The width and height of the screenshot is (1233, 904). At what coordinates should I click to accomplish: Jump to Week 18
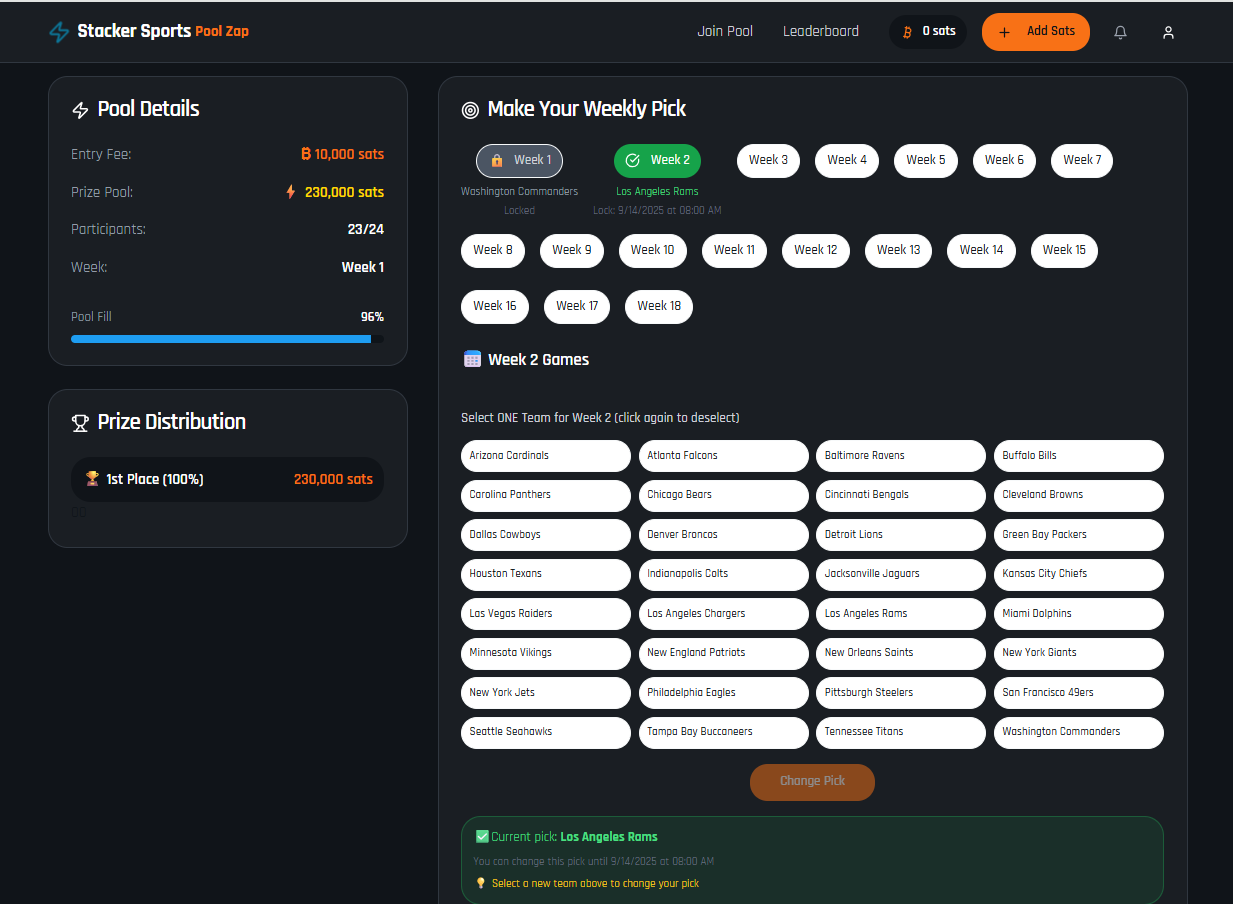pyautogui.click(x=659, y=306)
